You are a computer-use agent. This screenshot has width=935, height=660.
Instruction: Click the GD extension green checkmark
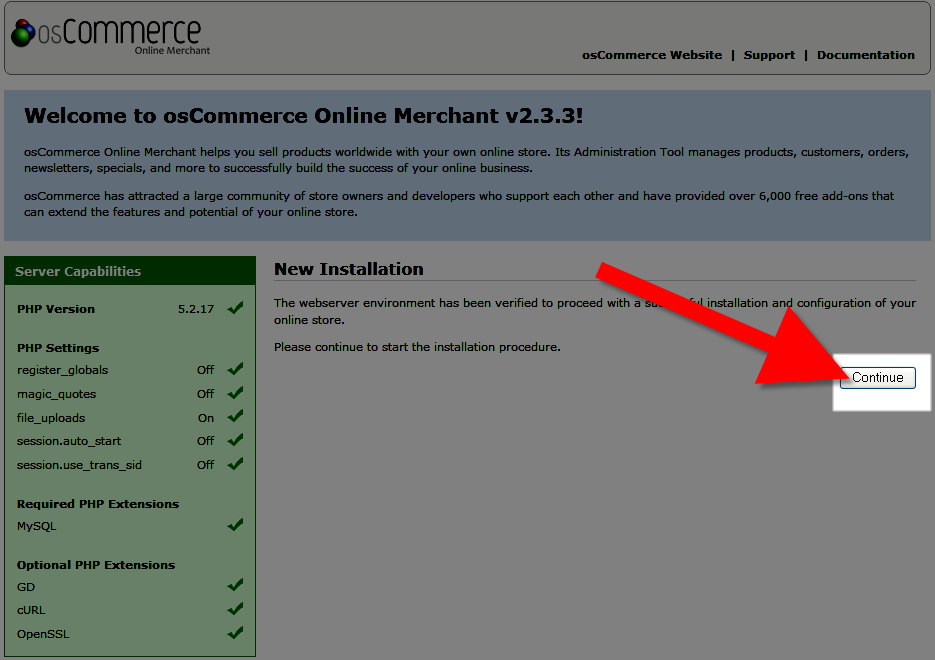click(235, 586)
